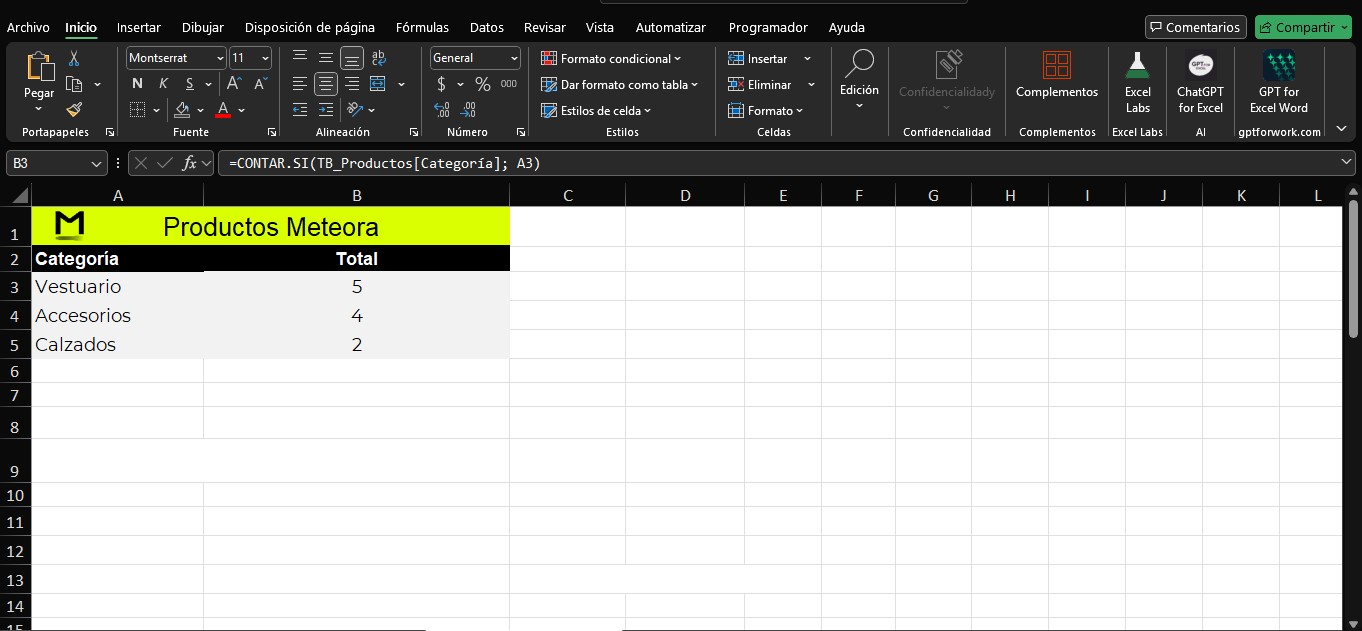Open the Datos ribbon tab

pyautogui.click(x=487, y=28)
